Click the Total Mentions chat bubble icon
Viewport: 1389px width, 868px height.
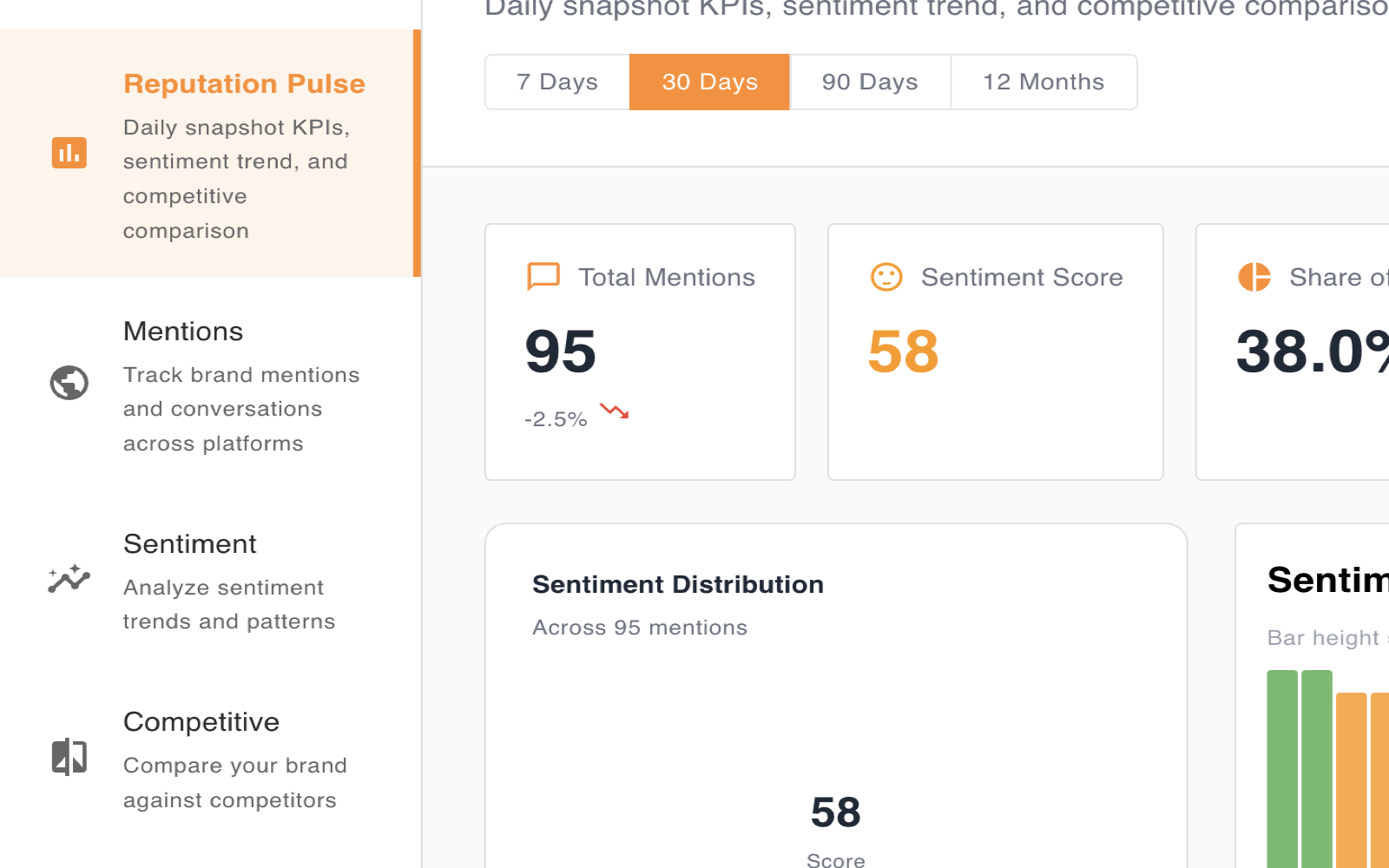543,277
